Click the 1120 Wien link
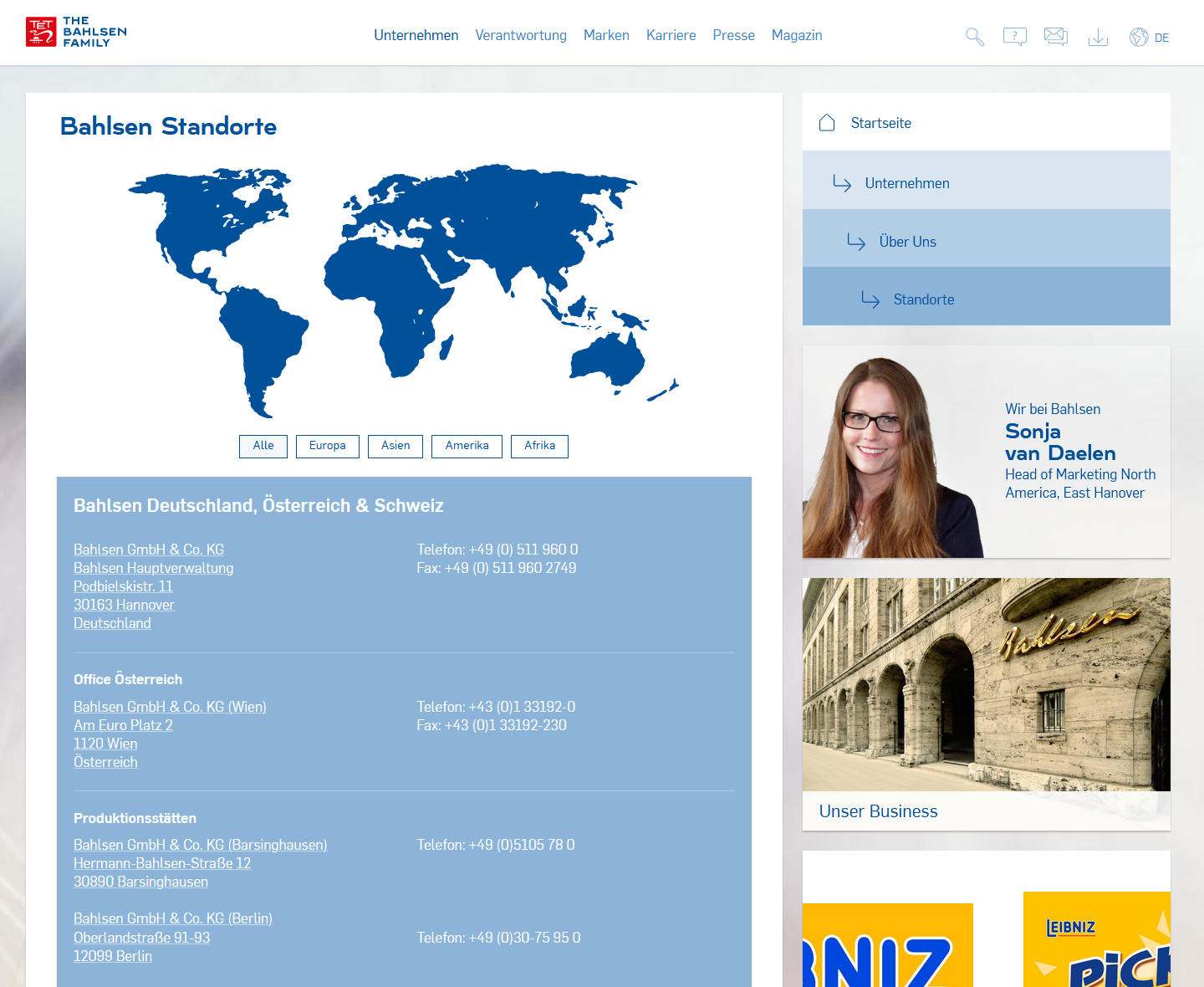Viewport: 1204px width, 987px height. tap(105, 744)
